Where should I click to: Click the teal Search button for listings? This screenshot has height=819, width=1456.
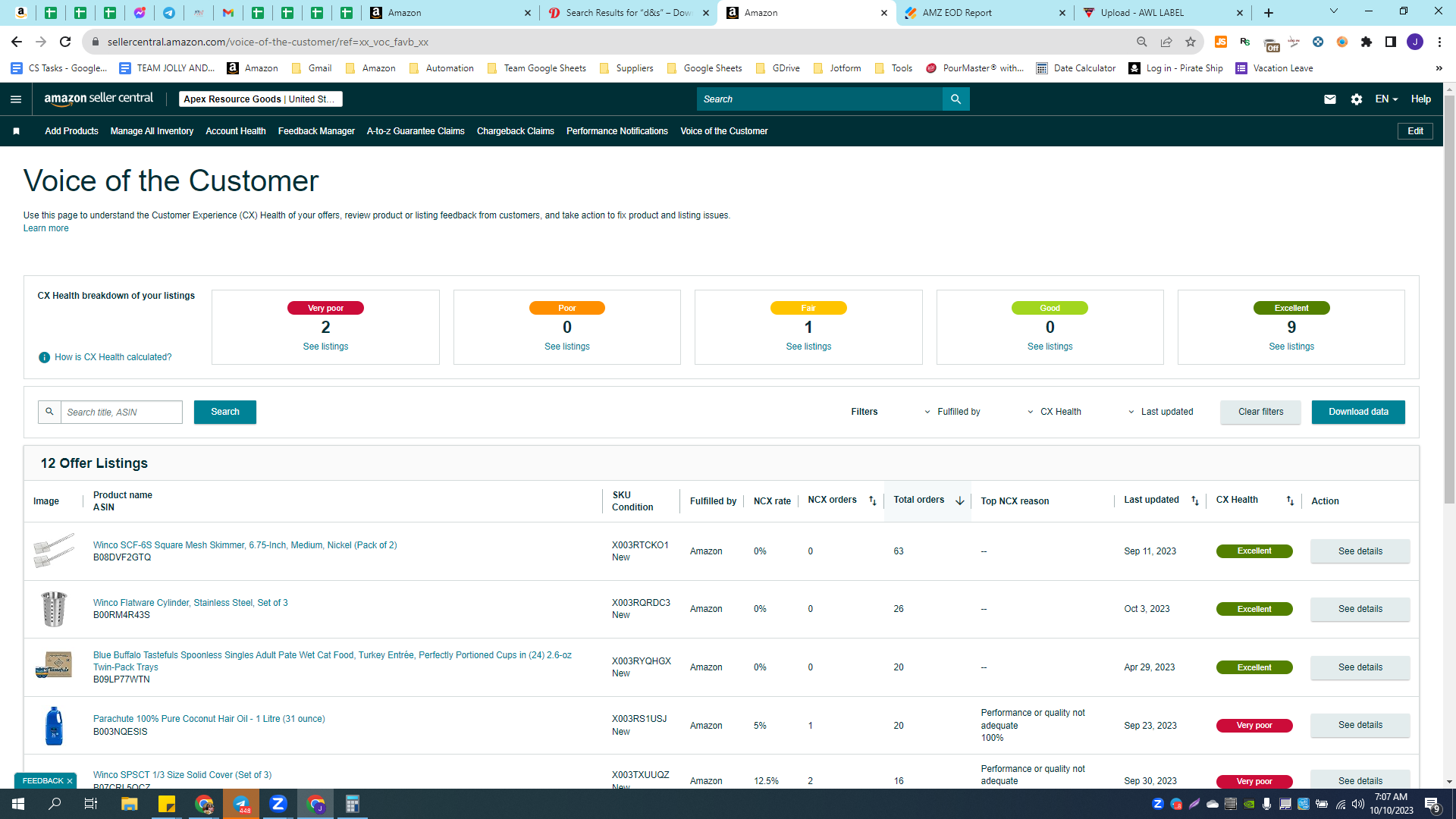(225, 412)
